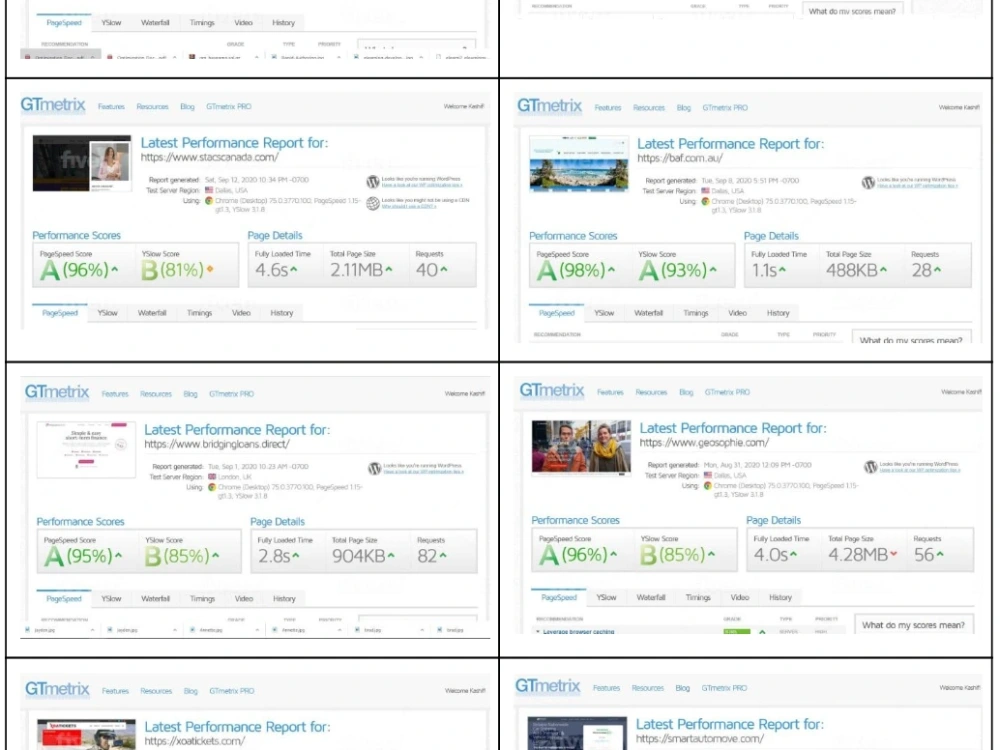Click Welcome Kashif in stacscanada.com header

[x=464, y=107]
